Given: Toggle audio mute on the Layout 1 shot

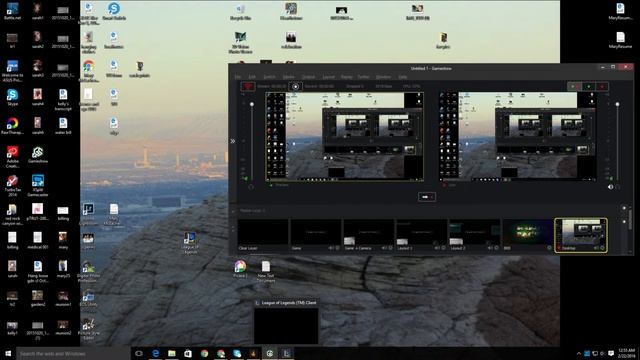Looking at the screenshot, I should [437, 248].
